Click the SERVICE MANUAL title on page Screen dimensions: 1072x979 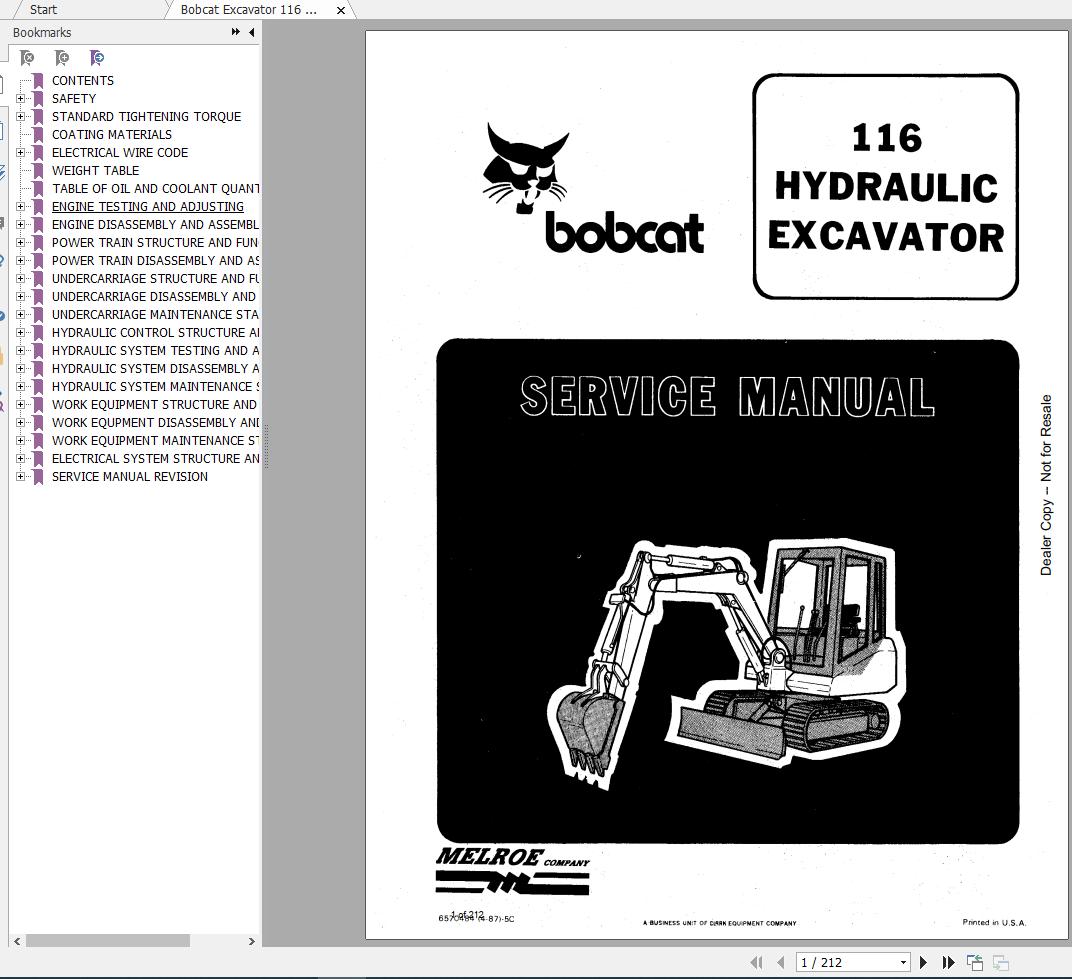[727, 397]
